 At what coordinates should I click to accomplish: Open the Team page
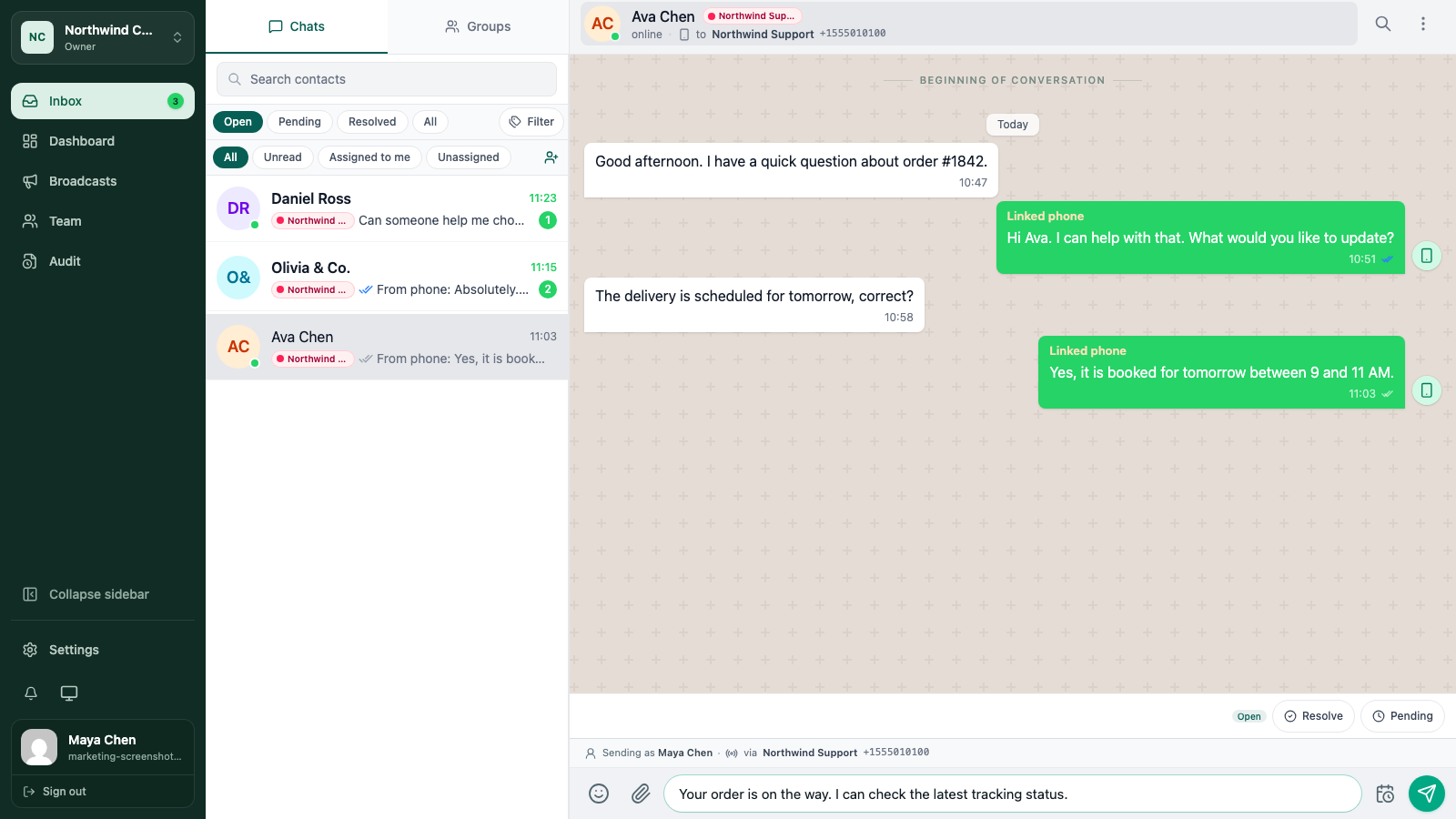[103, 221]
